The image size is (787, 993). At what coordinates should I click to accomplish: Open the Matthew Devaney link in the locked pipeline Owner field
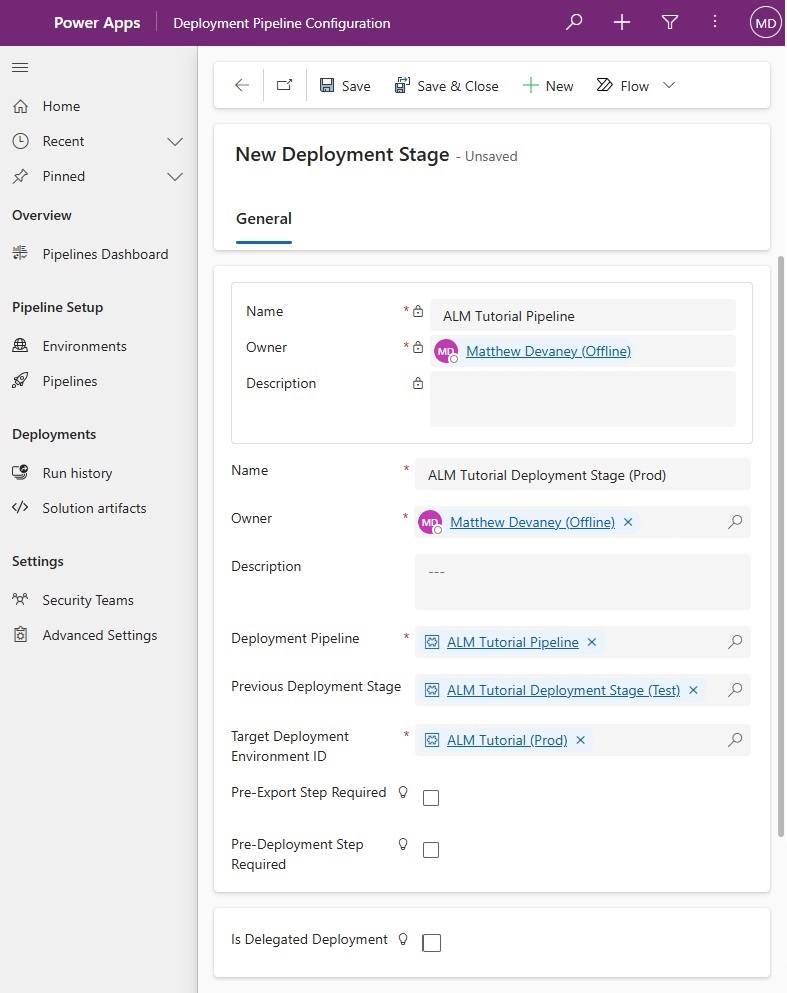click(548, 351)
